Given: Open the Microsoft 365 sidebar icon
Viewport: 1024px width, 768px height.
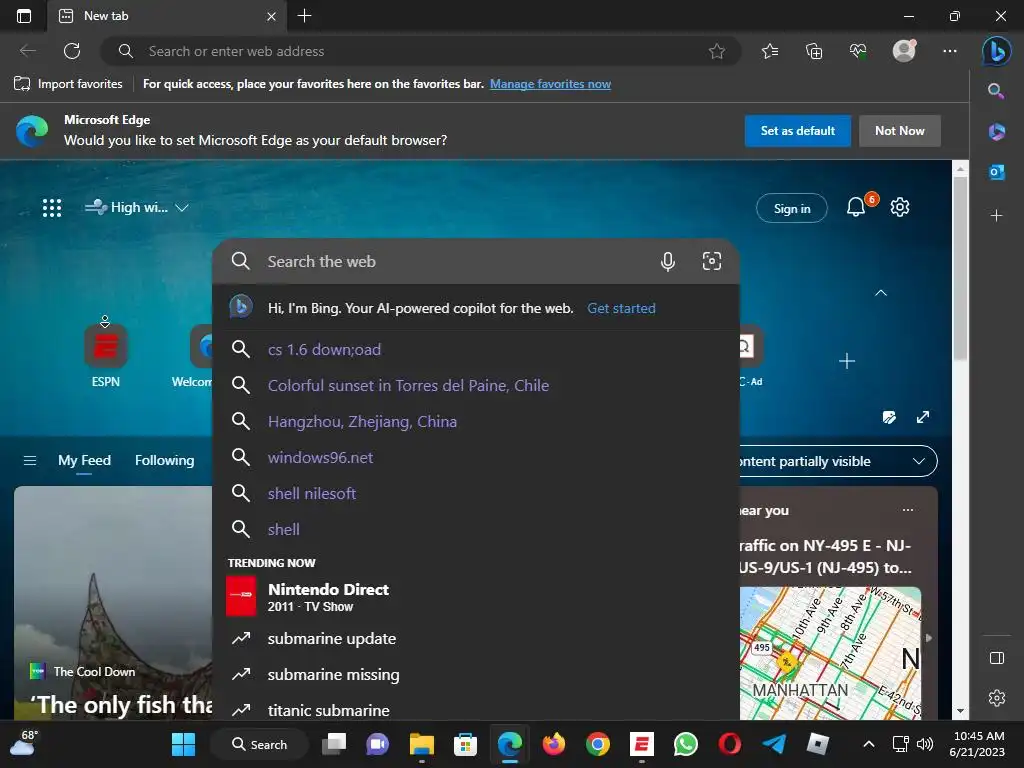Looking at the screenshot, I should click(996, 131).
